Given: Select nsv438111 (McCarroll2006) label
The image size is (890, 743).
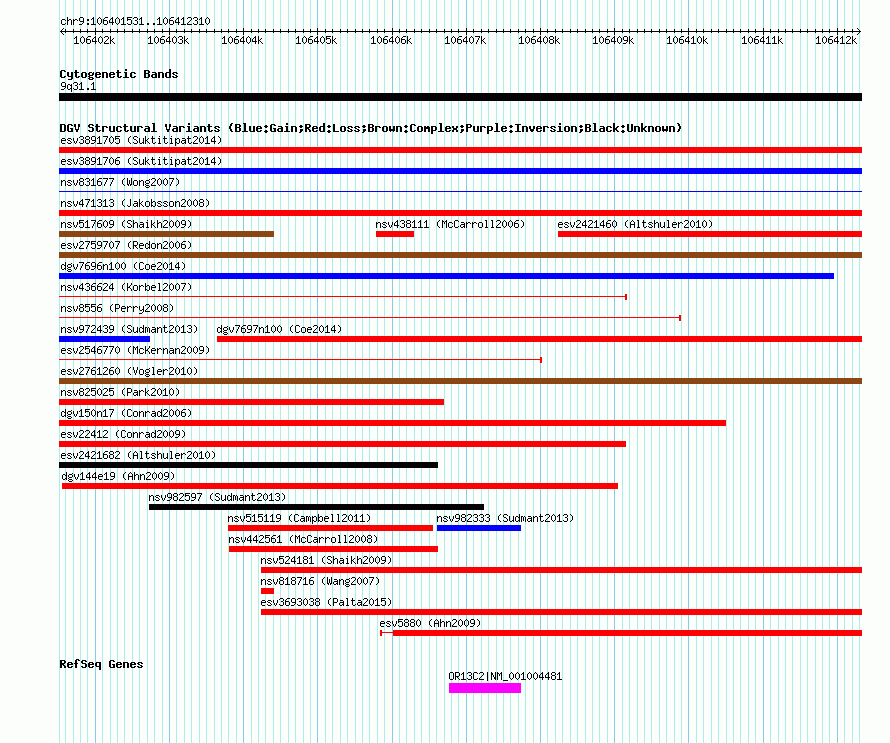Looking at the screenshot, I should (x=450, y=224).
